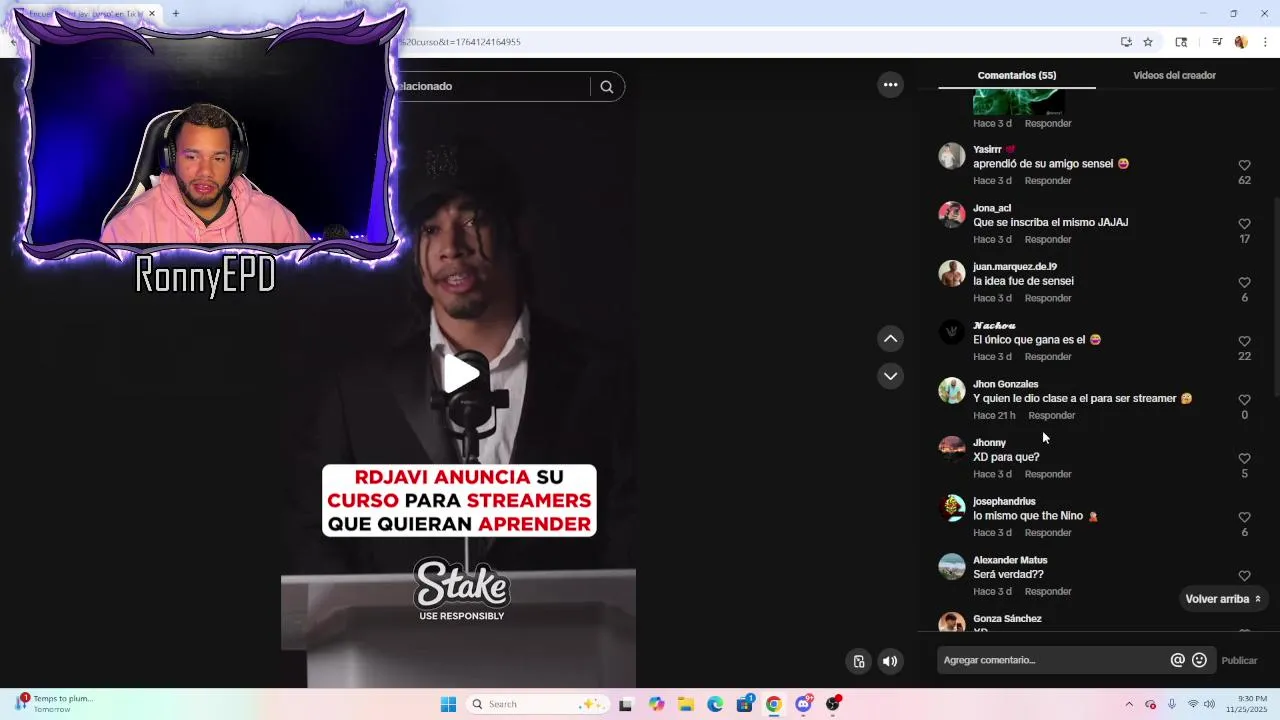Go to next video with down chevron
Viewport: 1280px width, 720px height.
(890, 376)
